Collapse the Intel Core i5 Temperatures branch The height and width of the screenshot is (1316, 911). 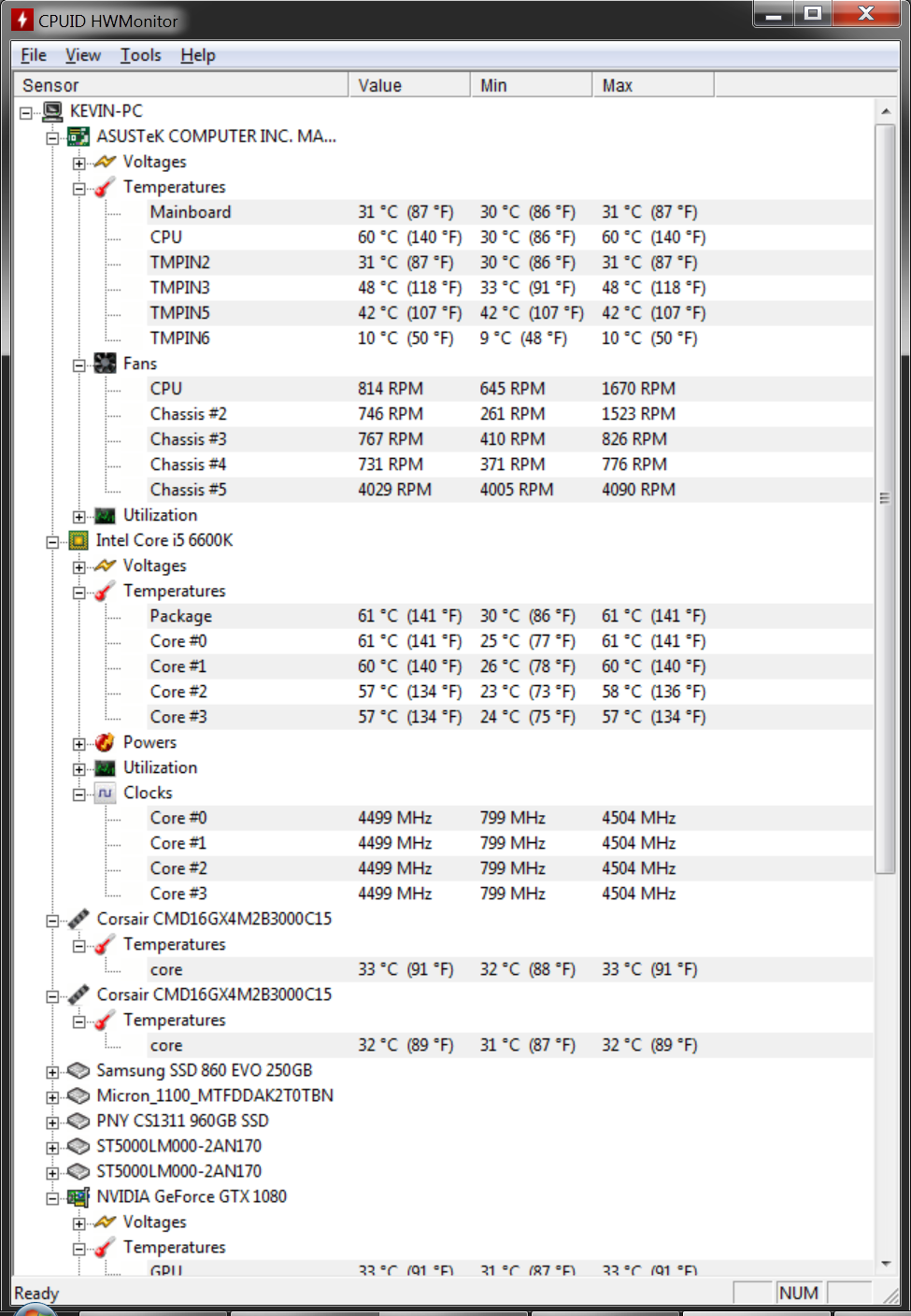tap(79, 592)
